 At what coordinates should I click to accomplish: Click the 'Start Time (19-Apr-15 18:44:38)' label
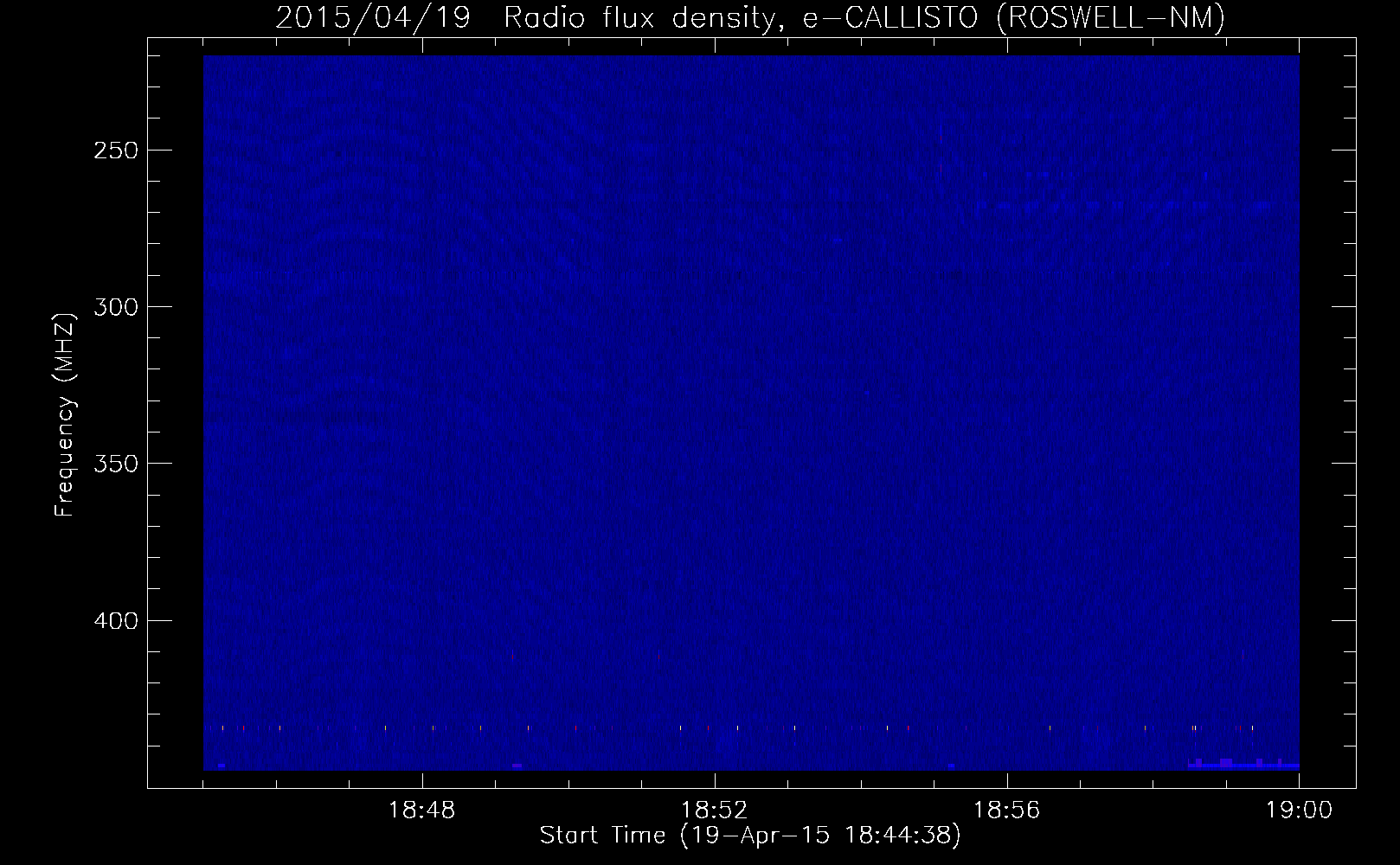(750, 836)
